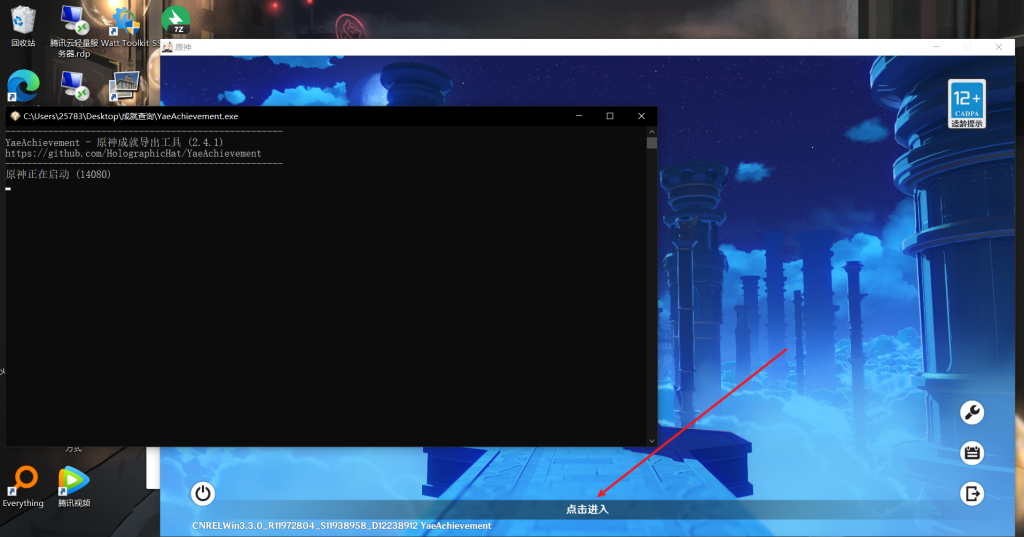Click the power/quit button in Genshin

pos(203,493)
